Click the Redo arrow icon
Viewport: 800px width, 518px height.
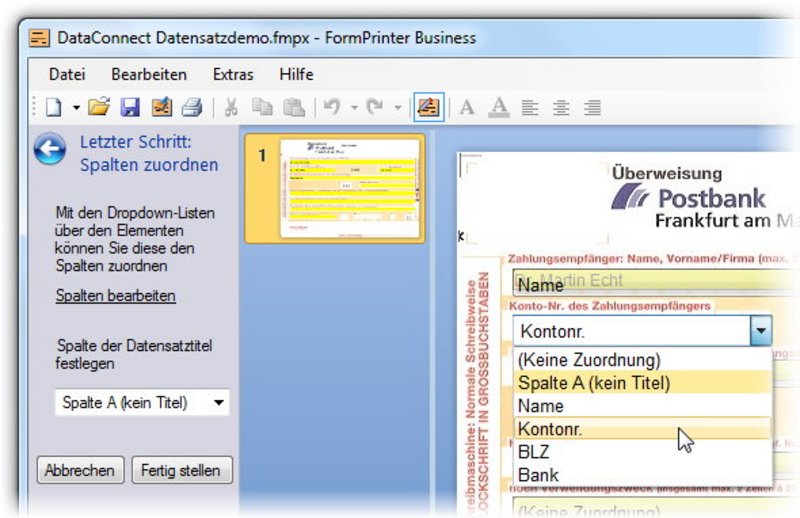[x=375, y=107]
